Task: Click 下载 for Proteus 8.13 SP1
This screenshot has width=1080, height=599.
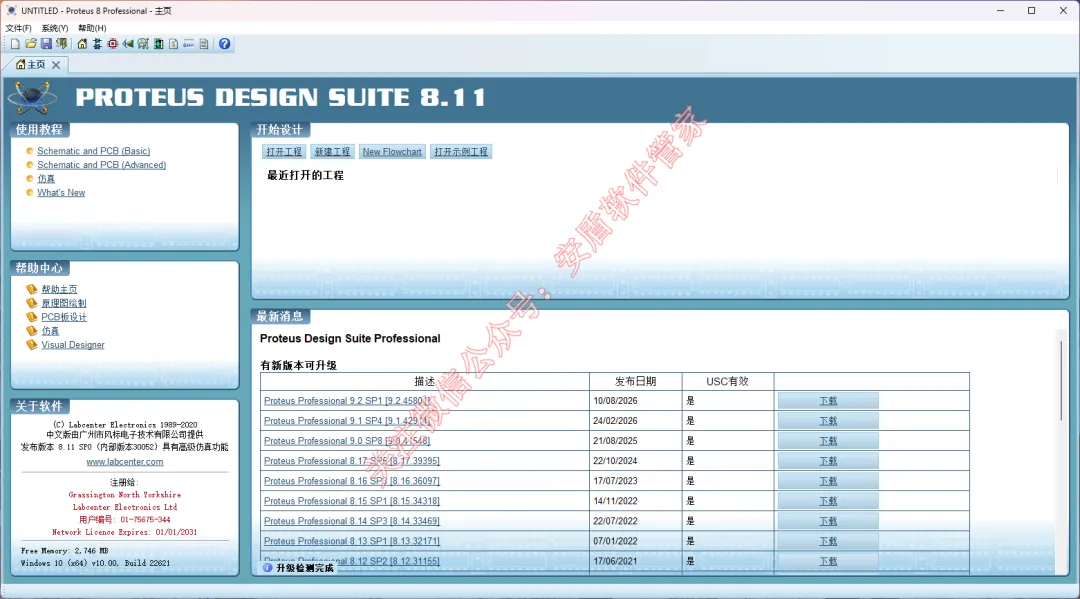Action: tap(828, 541)
